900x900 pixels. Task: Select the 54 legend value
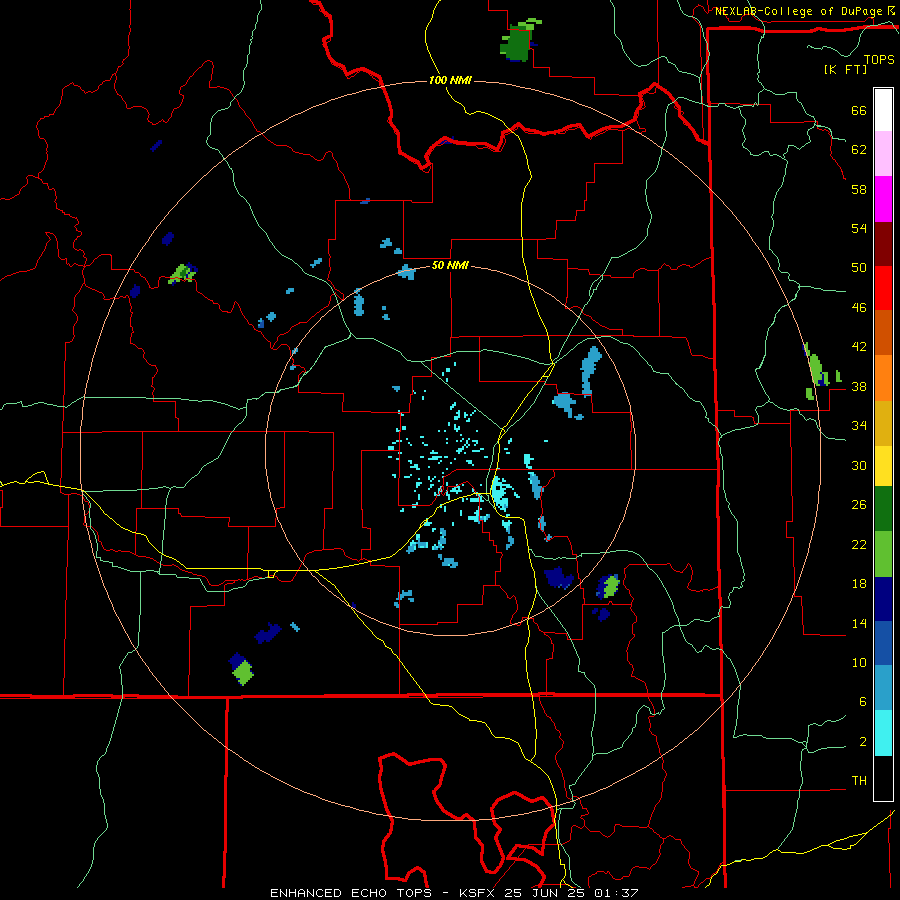point(859,228)
